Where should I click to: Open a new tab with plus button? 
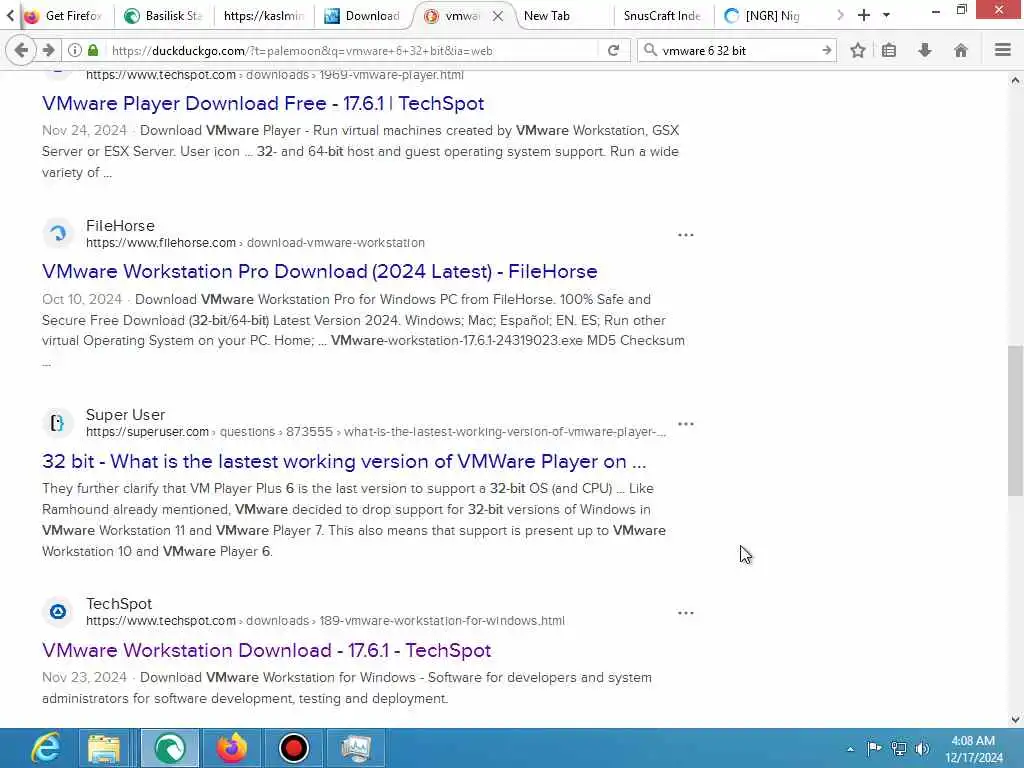click(863, 15)
